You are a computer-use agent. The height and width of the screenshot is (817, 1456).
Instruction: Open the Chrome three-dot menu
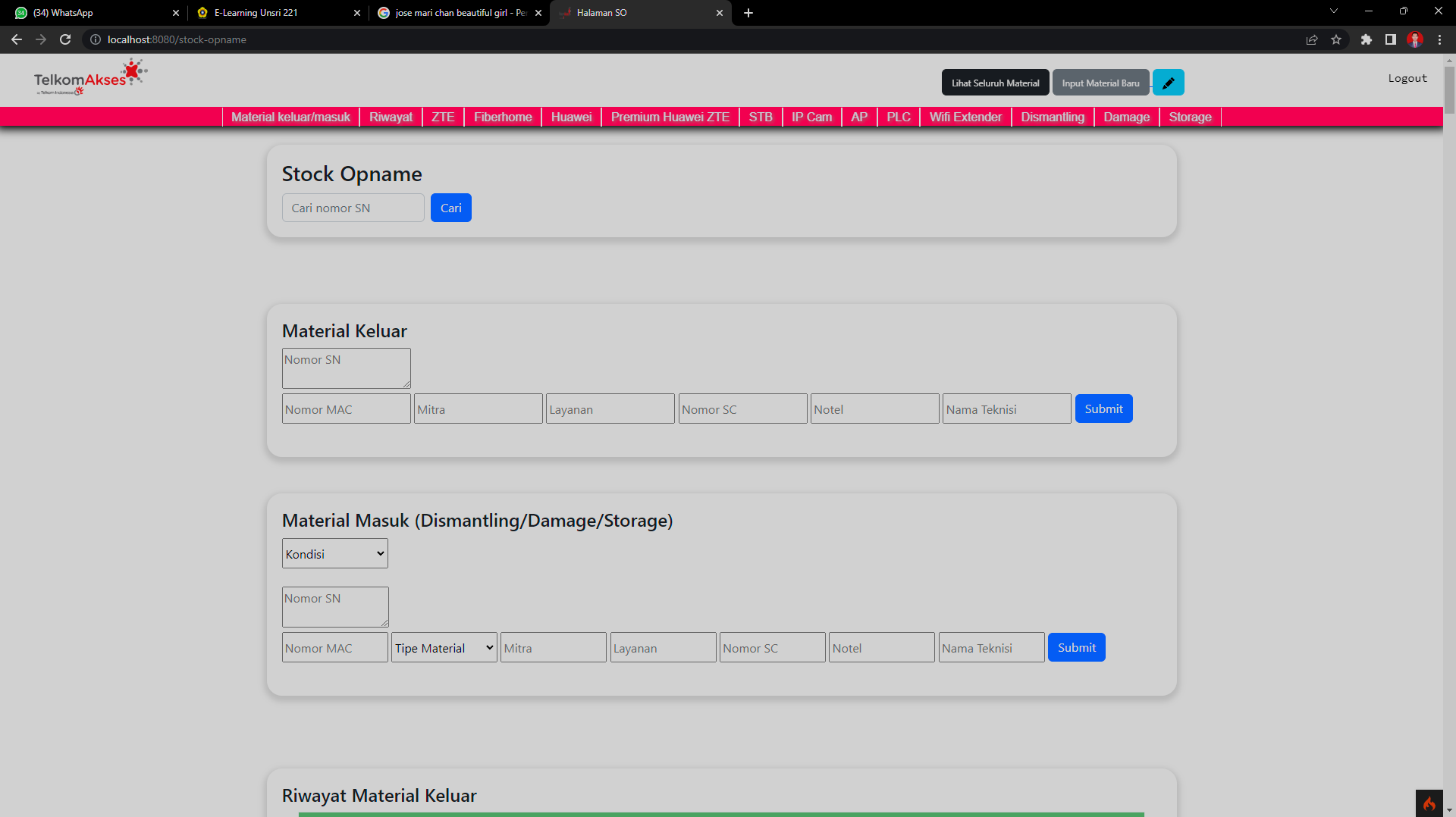(1439, 39)
